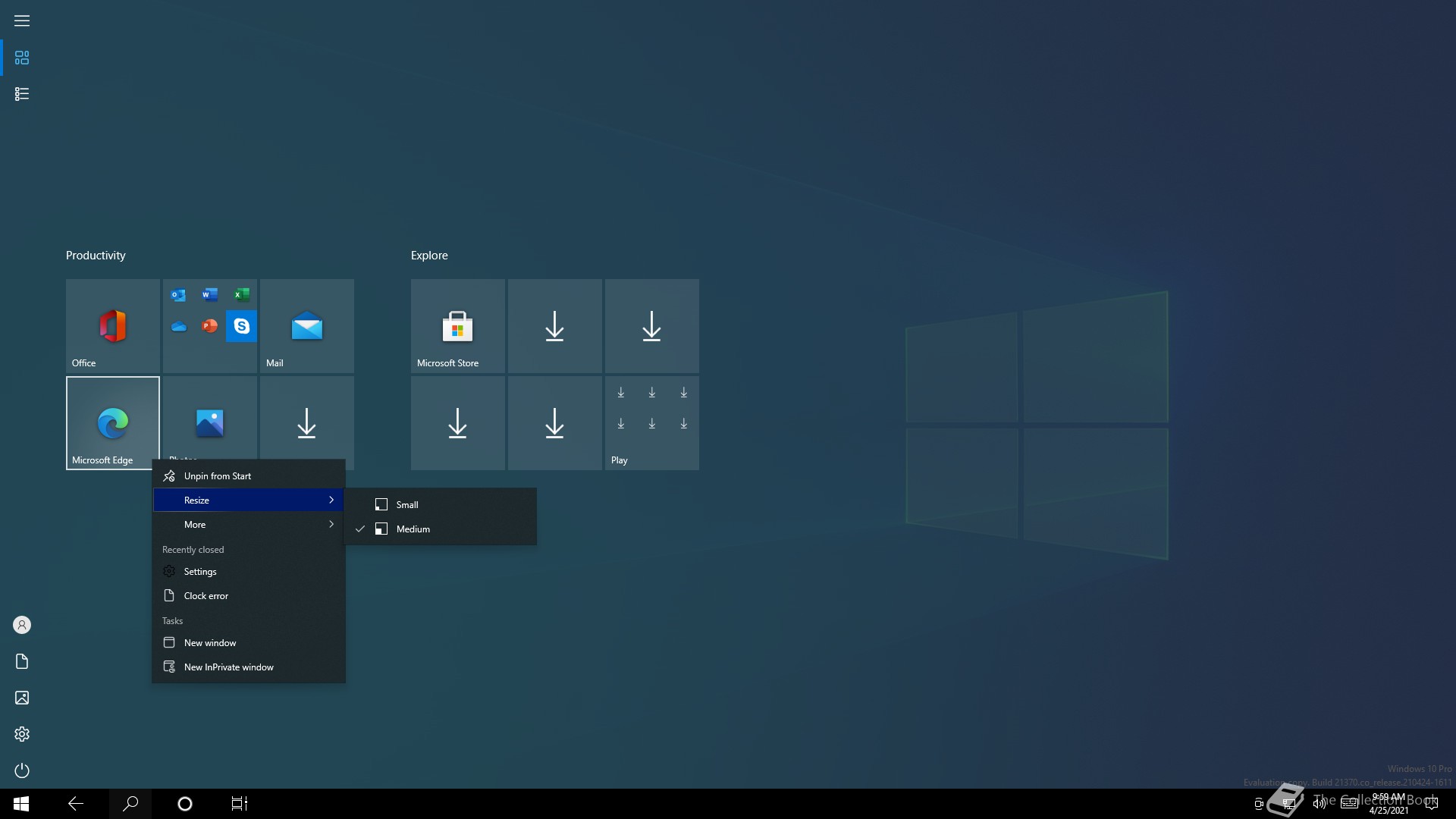Select the checked Medium tile size
The height and width of the screenshot is (819, 1456).
coord(413,529)
